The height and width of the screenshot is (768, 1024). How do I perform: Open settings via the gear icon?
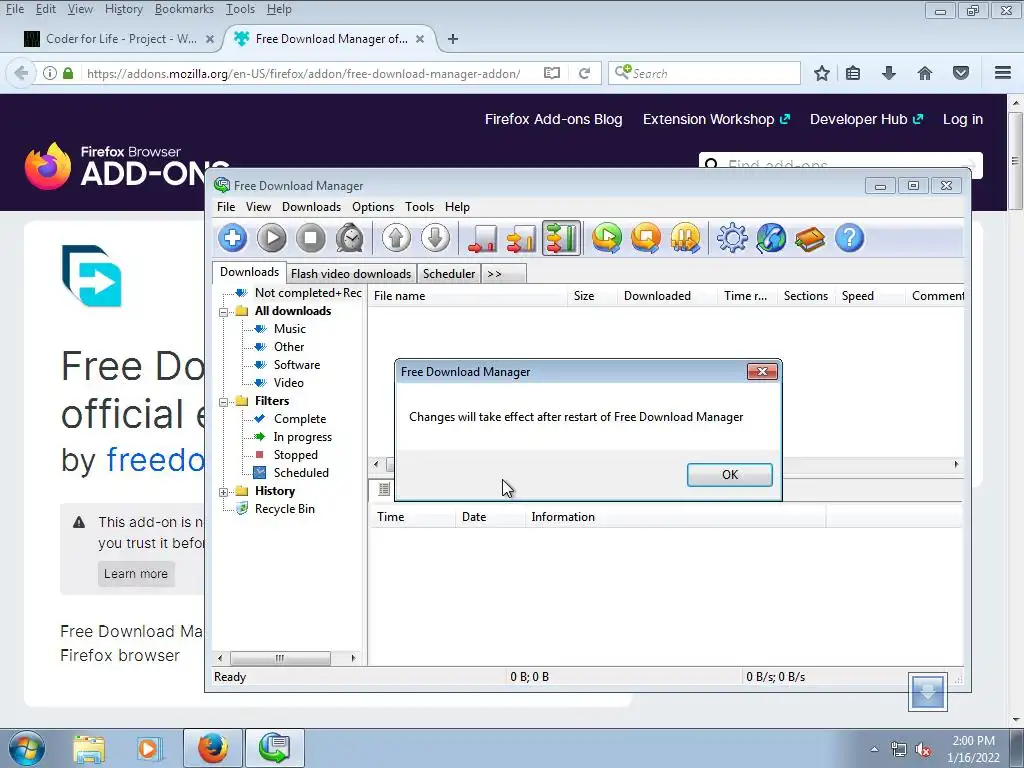tap(732, 238)
